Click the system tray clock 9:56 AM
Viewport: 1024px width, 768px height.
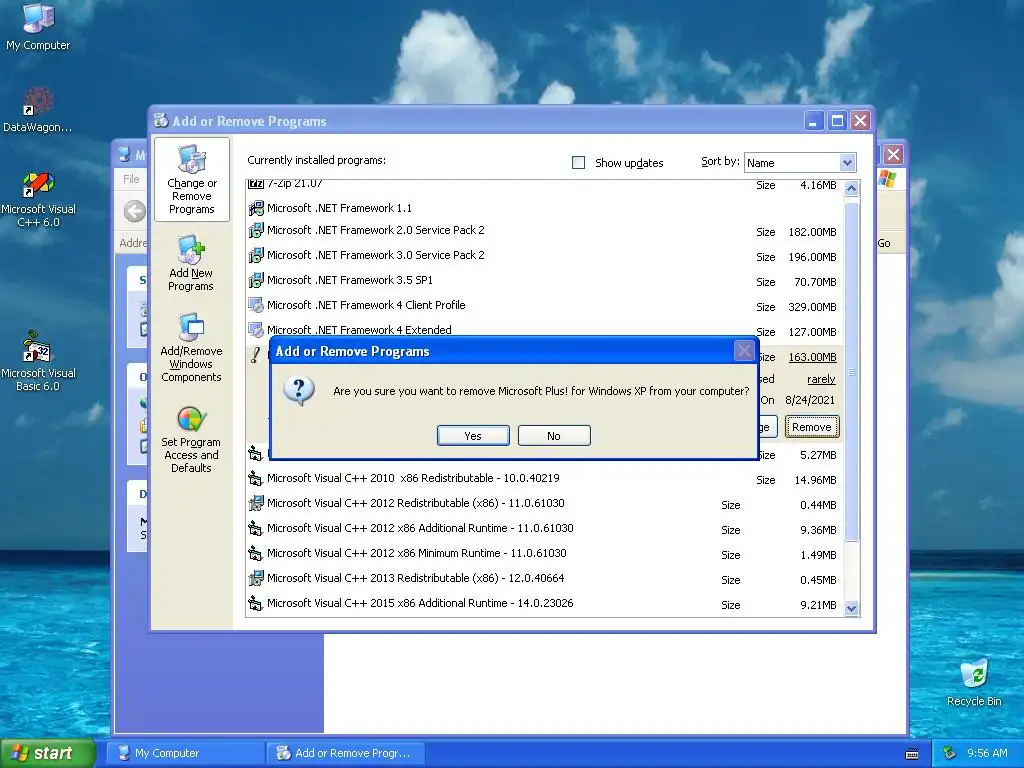[x=987, y=753]
